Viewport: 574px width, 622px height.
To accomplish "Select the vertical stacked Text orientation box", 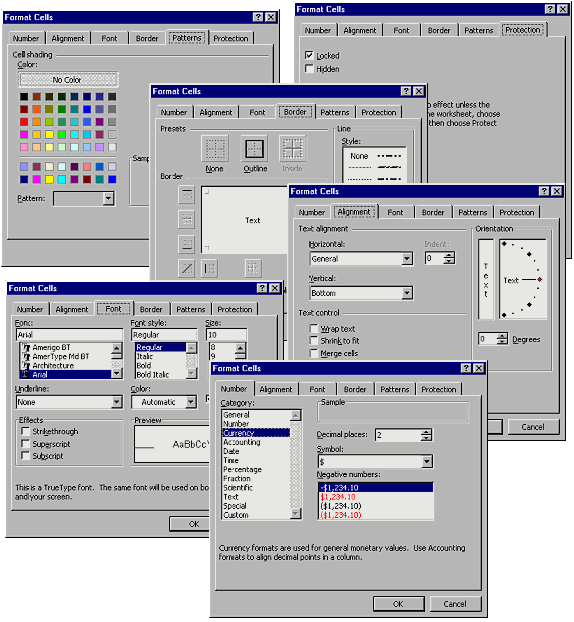I will tap(486, 279).
